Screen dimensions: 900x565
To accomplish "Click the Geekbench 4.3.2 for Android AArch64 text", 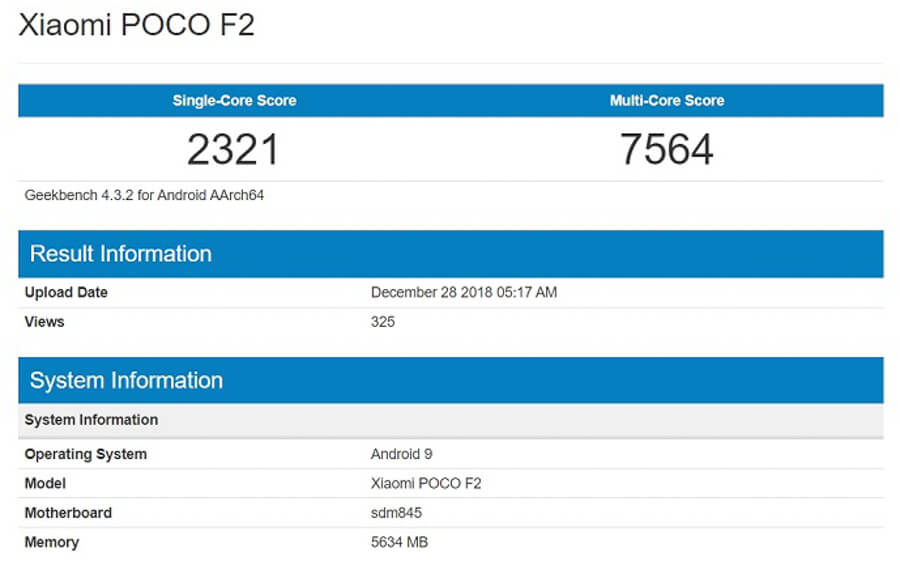I will pos(144,196).
